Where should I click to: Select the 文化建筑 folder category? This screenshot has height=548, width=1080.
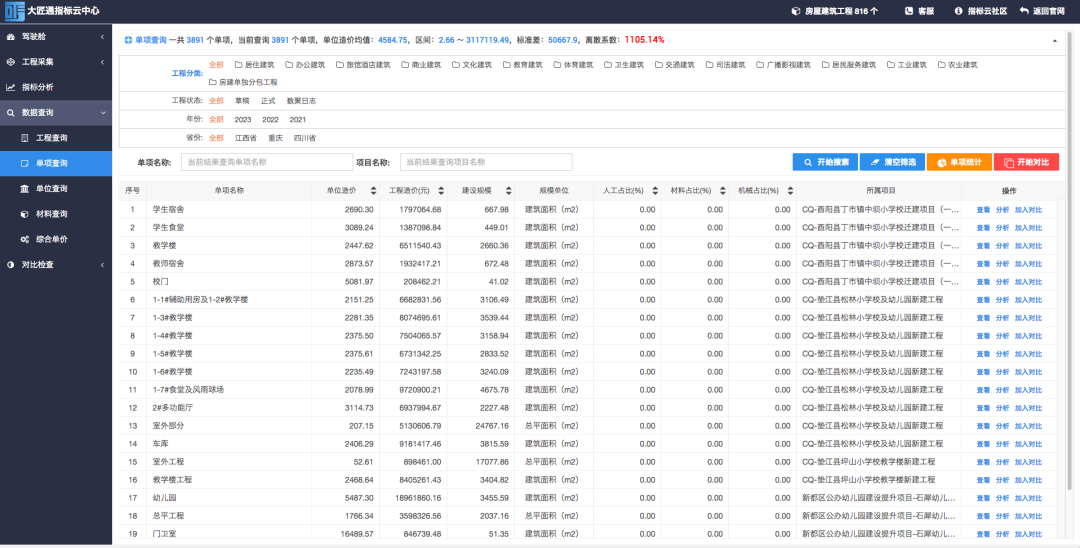[472, 65]
